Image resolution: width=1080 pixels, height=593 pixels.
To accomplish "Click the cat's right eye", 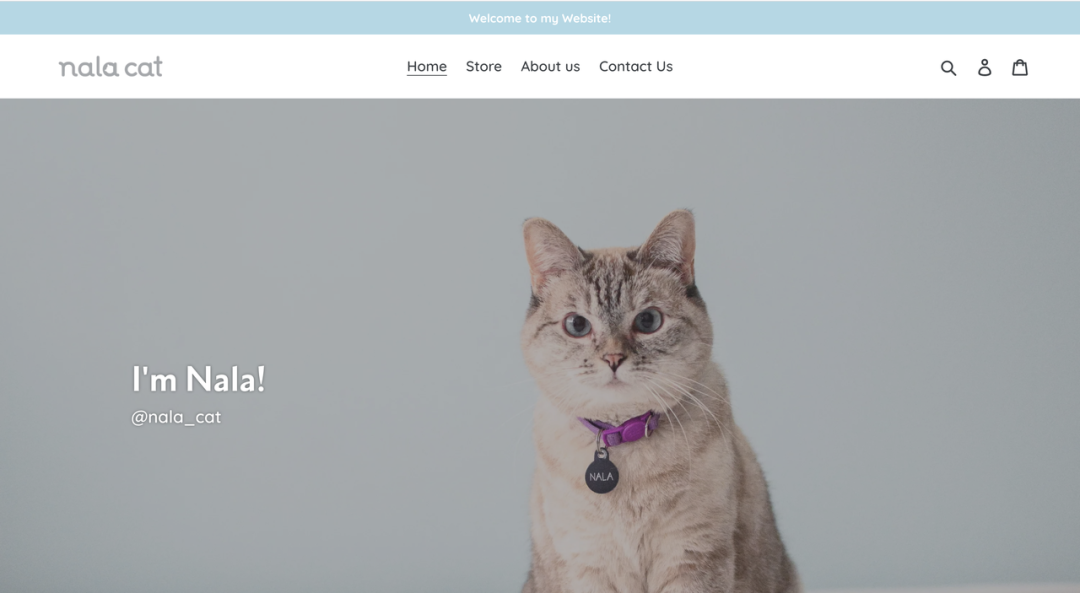I will [647, 320].
